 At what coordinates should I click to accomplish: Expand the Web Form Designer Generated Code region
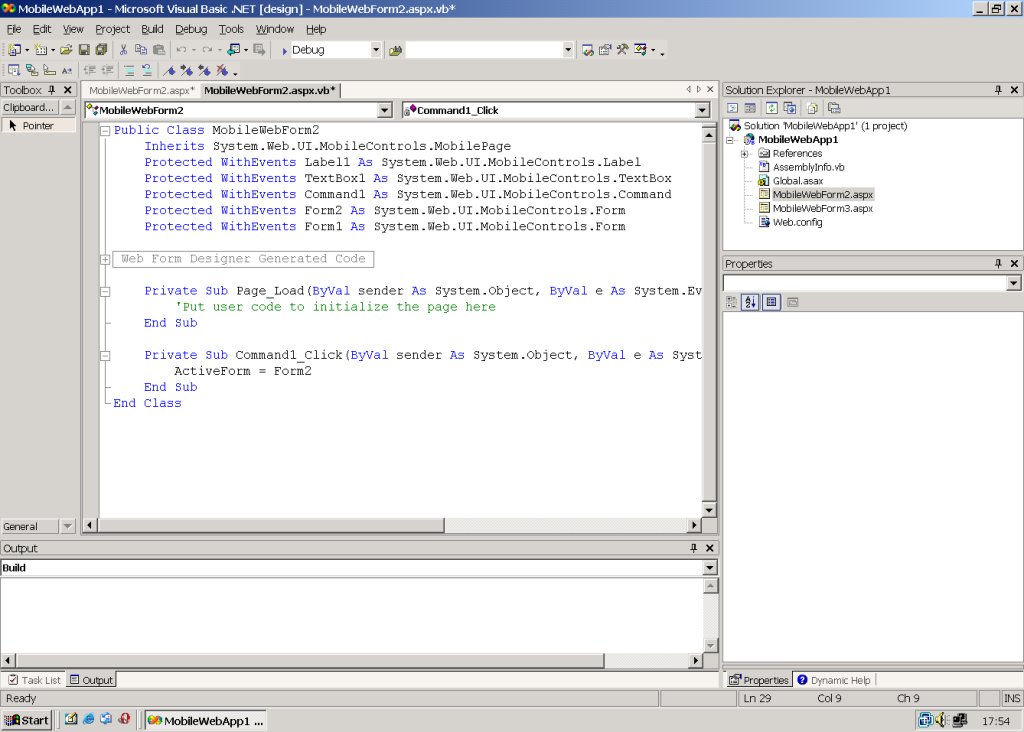(104, 259)
